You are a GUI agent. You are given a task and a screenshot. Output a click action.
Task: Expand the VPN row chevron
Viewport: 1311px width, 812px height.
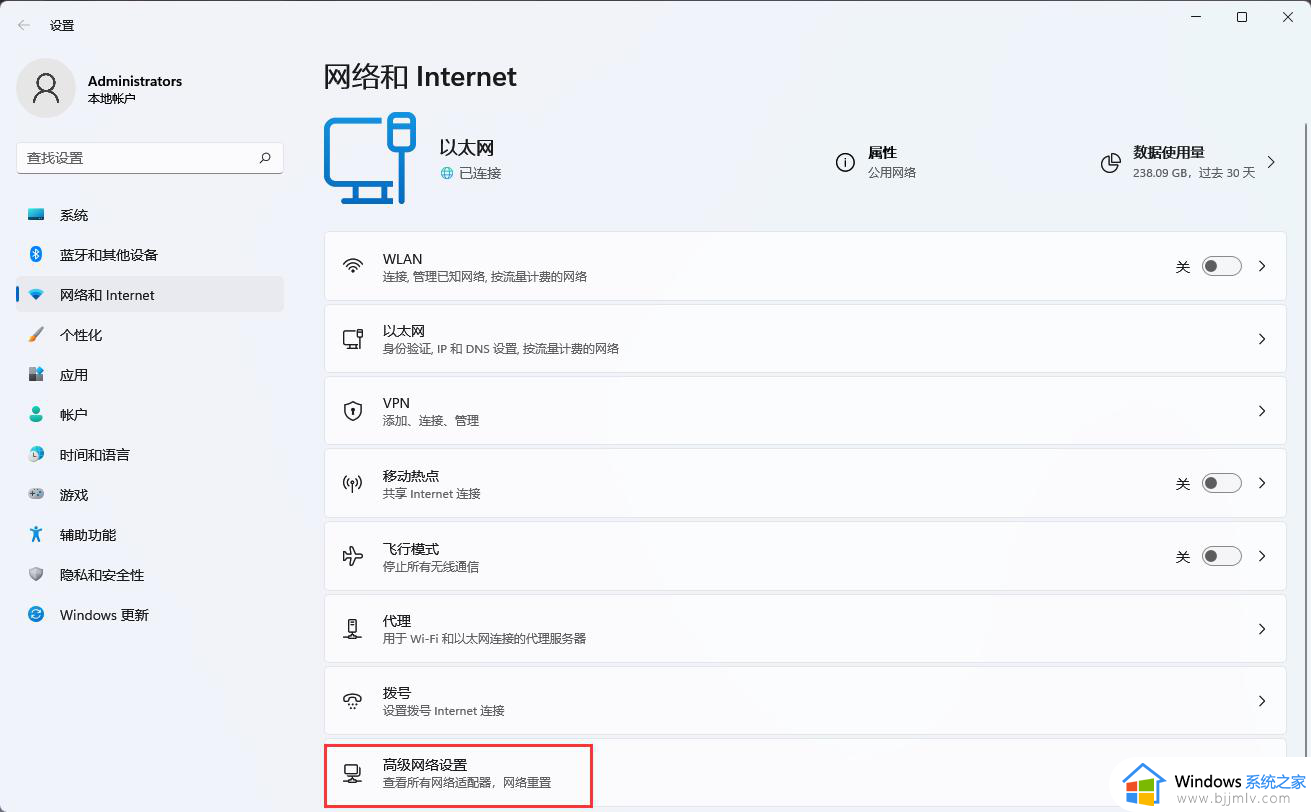click(1262, 411)
